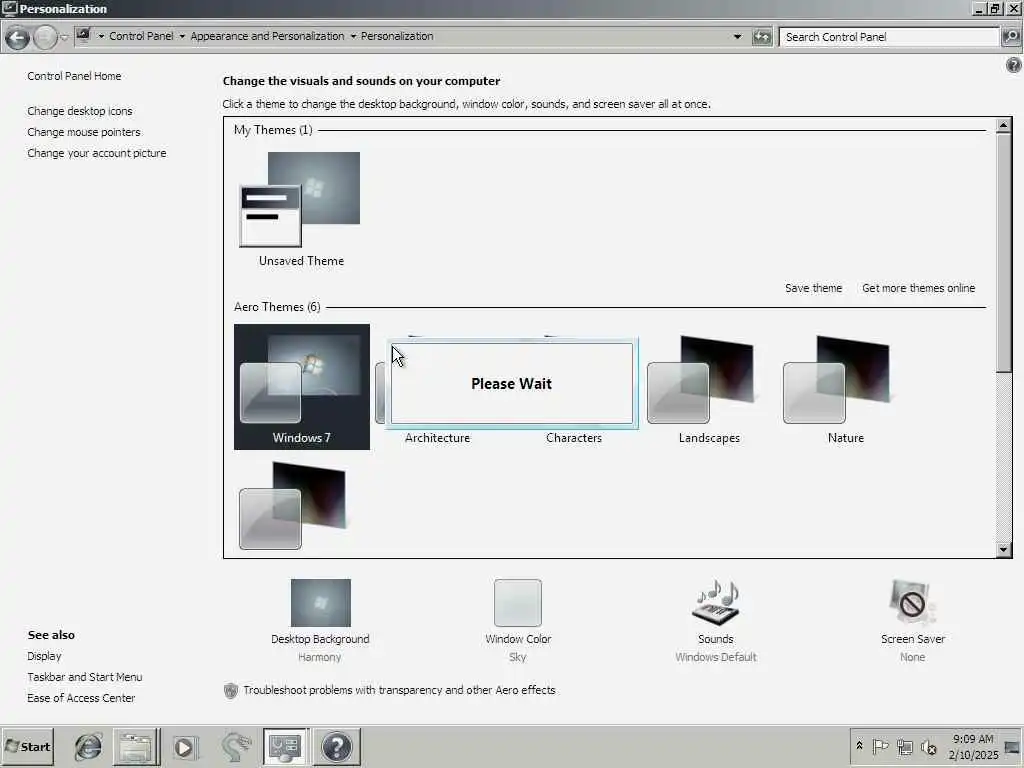Click Get more themes online
Viewport: 1024px width, 768px height.
(x=918, y=288)
